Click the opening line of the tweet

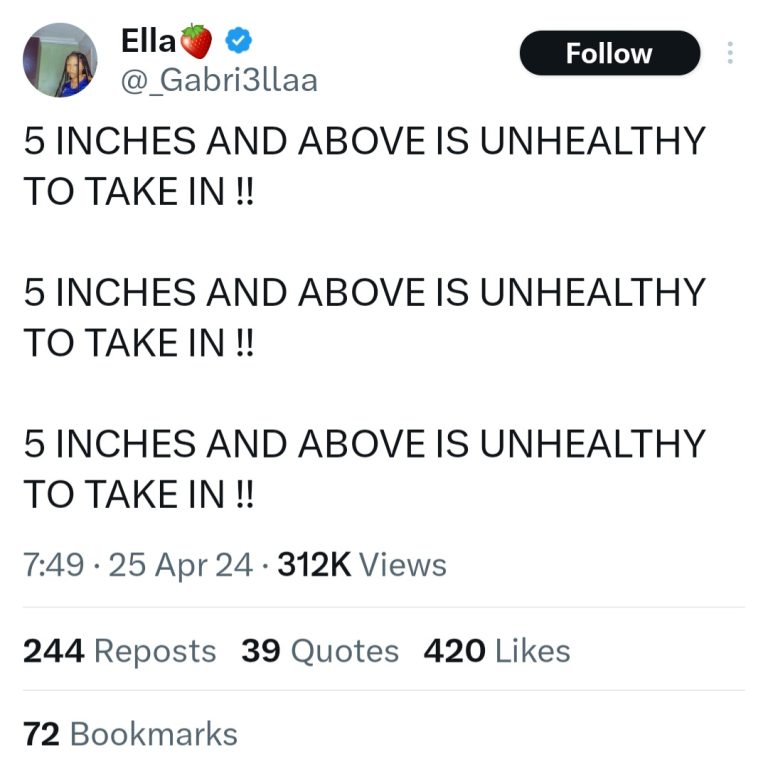364,142
